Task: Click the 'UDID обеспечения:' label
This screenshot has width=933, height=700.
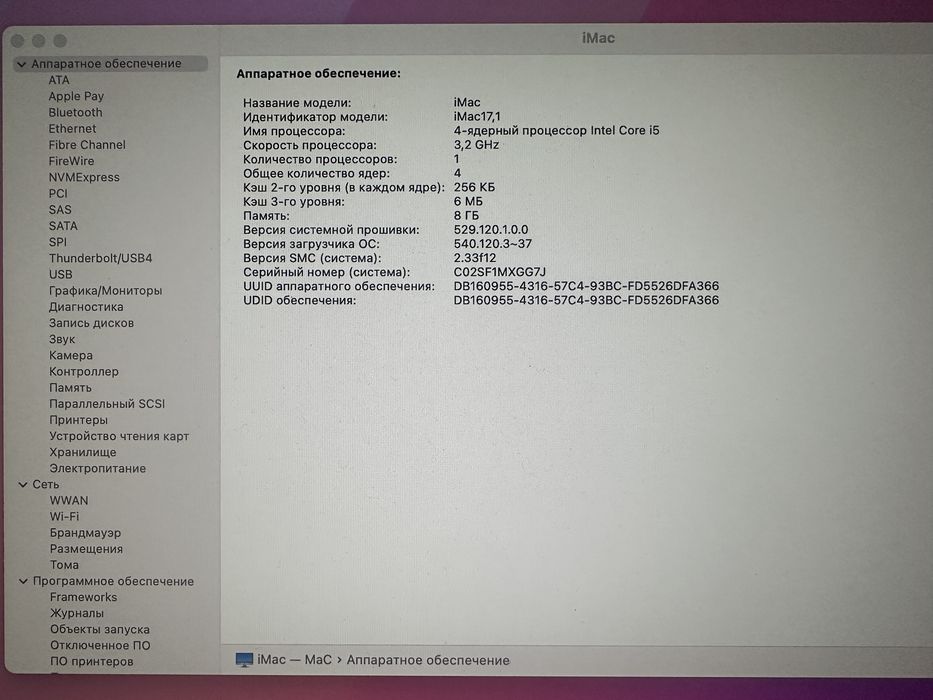Action: click(299, 301)
